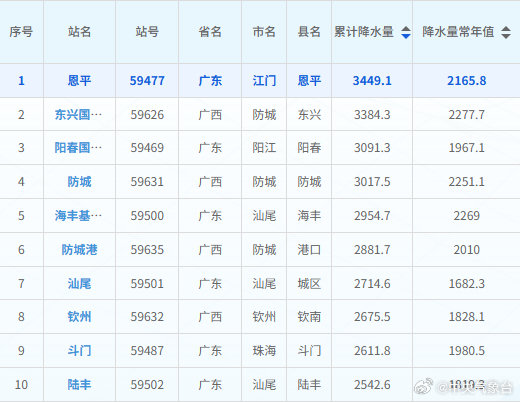
Task: Click the rainfall value 3017.5
Action: pyautogui.click(x=372, y=182)
